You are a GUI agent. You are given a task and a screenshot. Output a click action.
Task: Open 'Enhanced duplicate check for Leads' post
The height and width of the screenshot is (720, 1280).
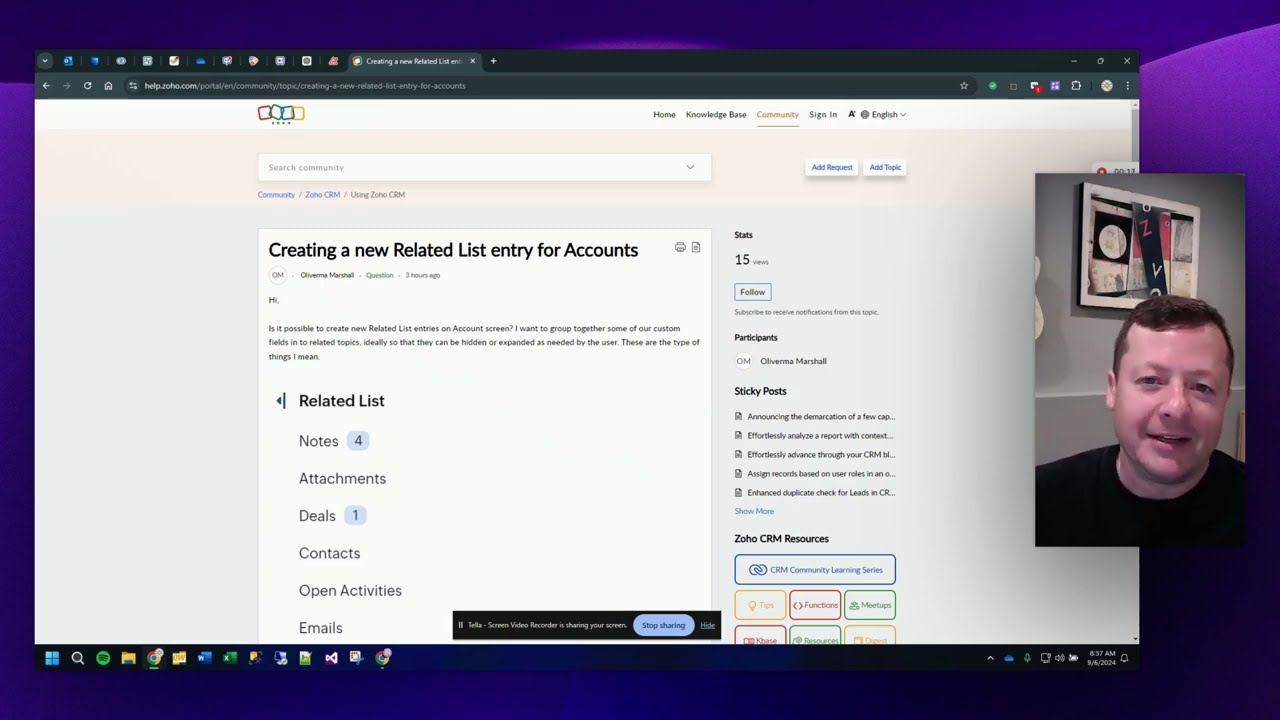(x=820, y=492)
